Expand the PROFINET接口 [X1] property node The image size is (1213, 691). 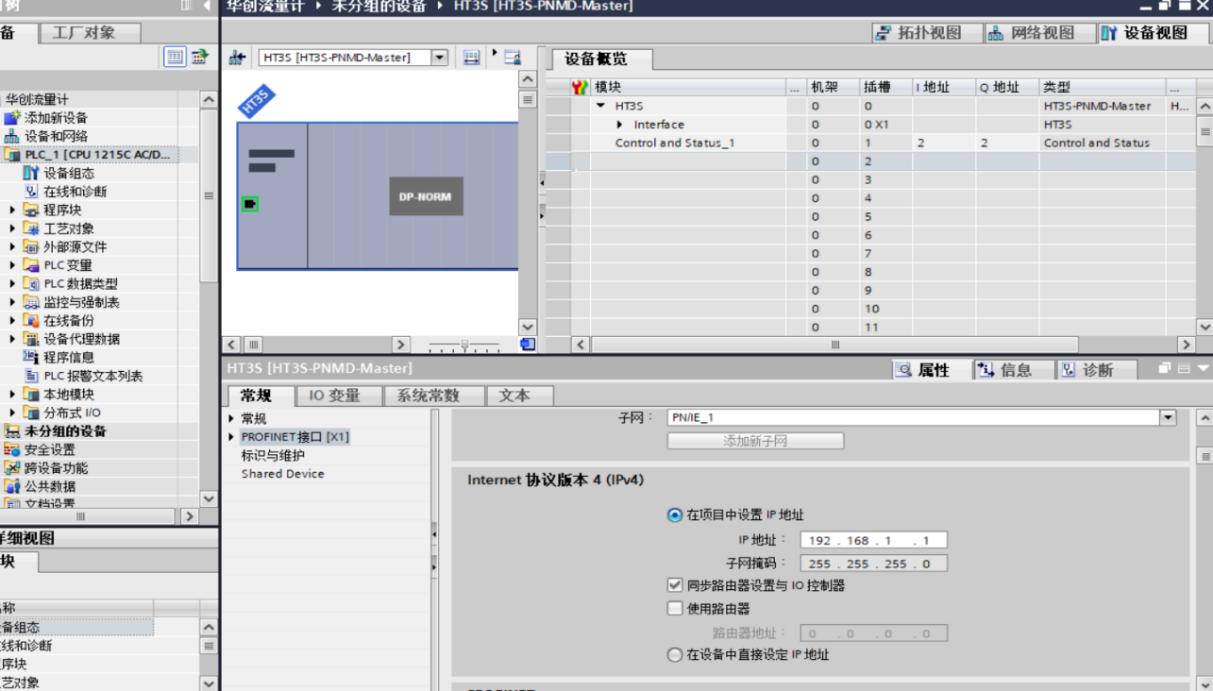pyautogui.click(x=232, y=436)
